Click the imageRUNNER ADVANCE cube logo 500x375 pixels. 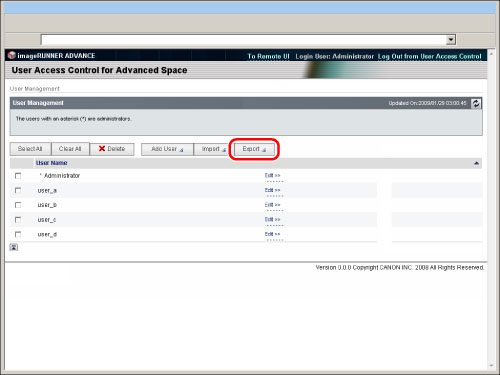[x=12, y=55]
